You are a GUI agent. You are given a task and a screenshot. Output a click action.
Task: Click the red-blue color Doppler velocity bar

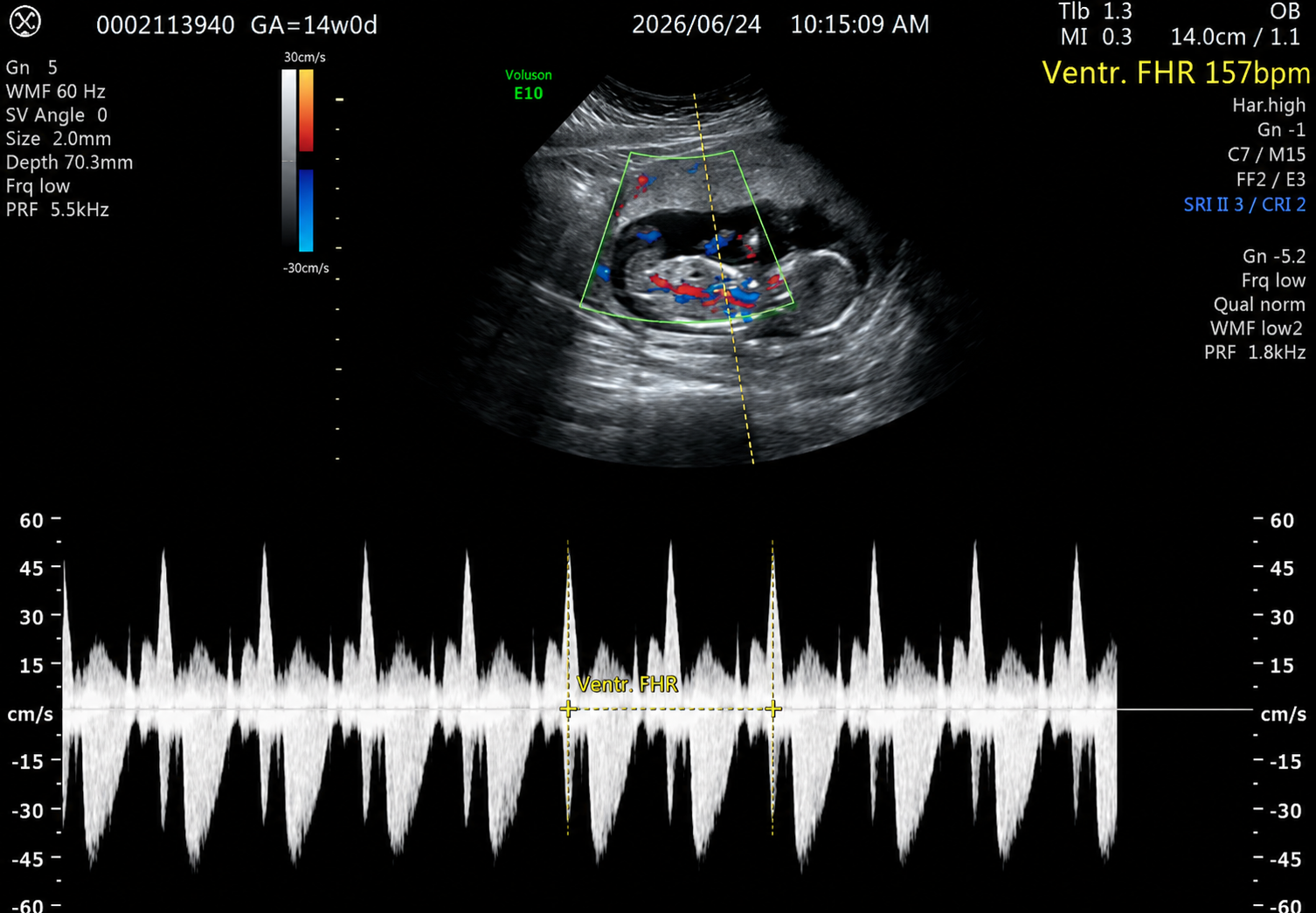click(x=306, y=161)
